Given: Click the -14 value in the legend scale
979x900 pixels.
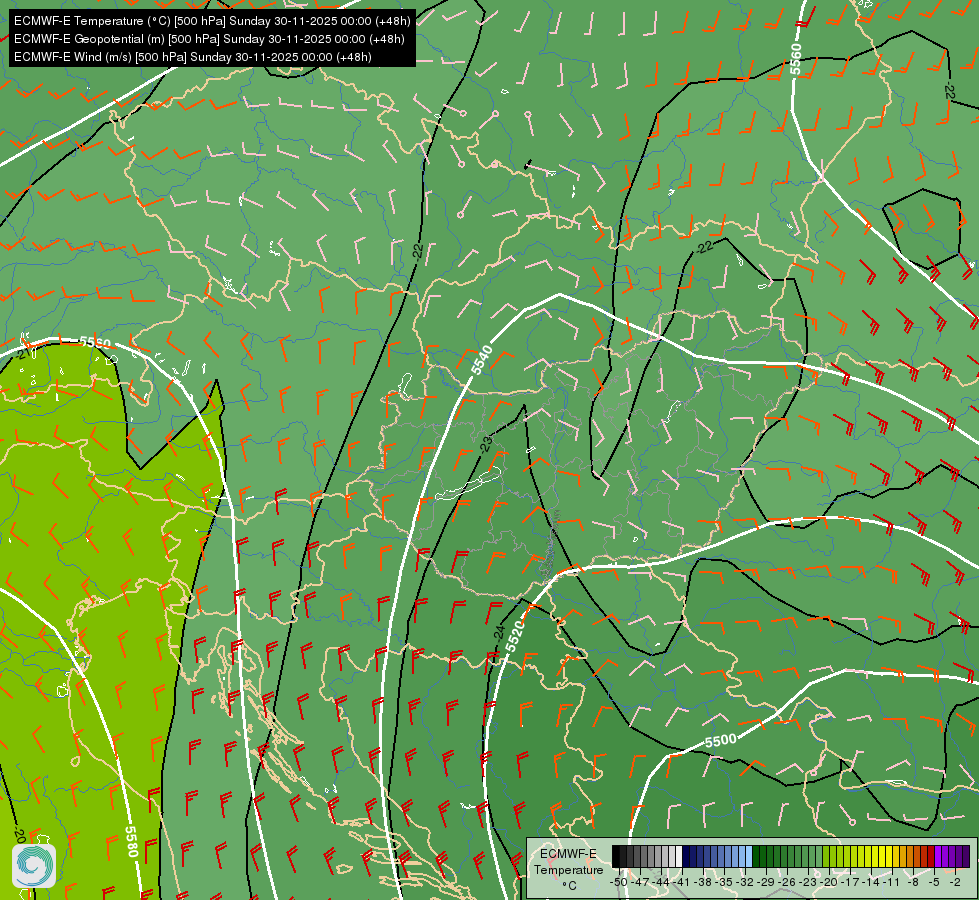Looking at the screenshot, I should tap(872, 882).
